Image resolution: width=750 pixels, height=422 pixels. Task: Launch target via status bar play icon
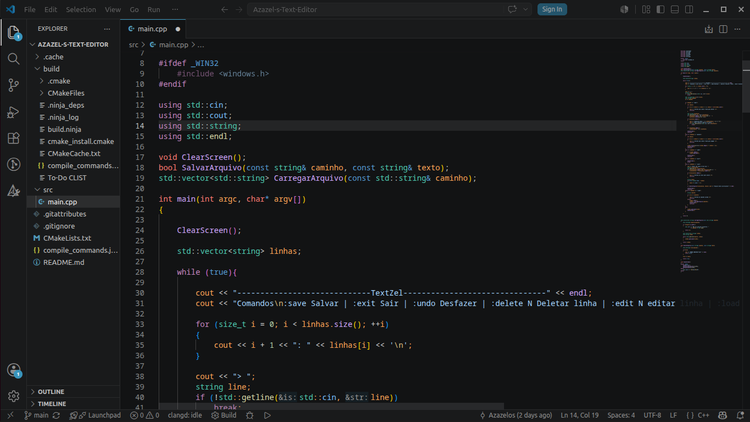pos(267,415)
